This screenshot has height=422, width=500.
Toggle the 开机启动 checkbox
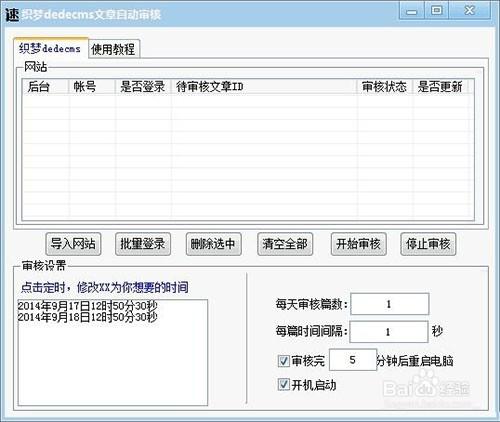pyautogui.click(x=283, y=385)
